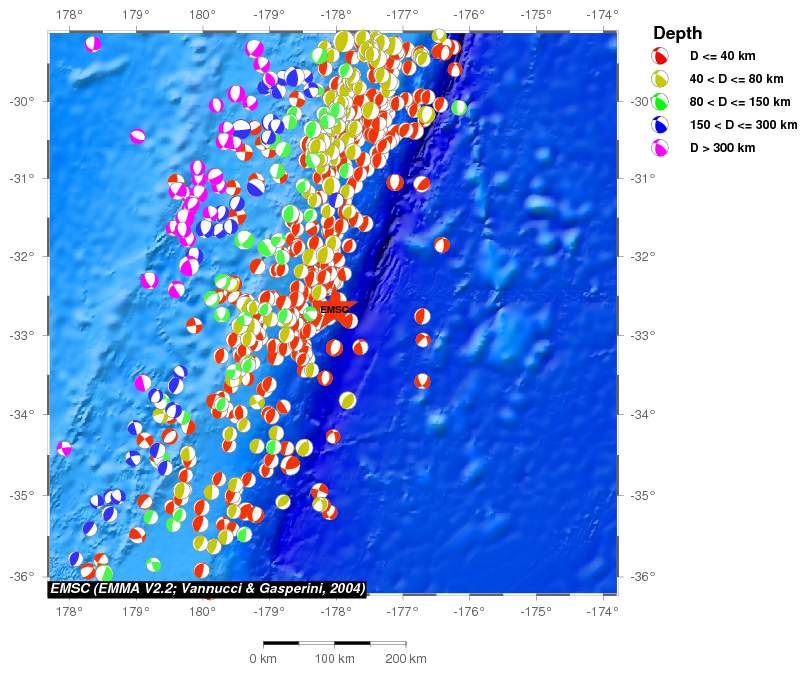The image size is (807, 673).
Task: Click the isolated red beachball east of the trench near -32°
Action: click(x=442, y=245)
